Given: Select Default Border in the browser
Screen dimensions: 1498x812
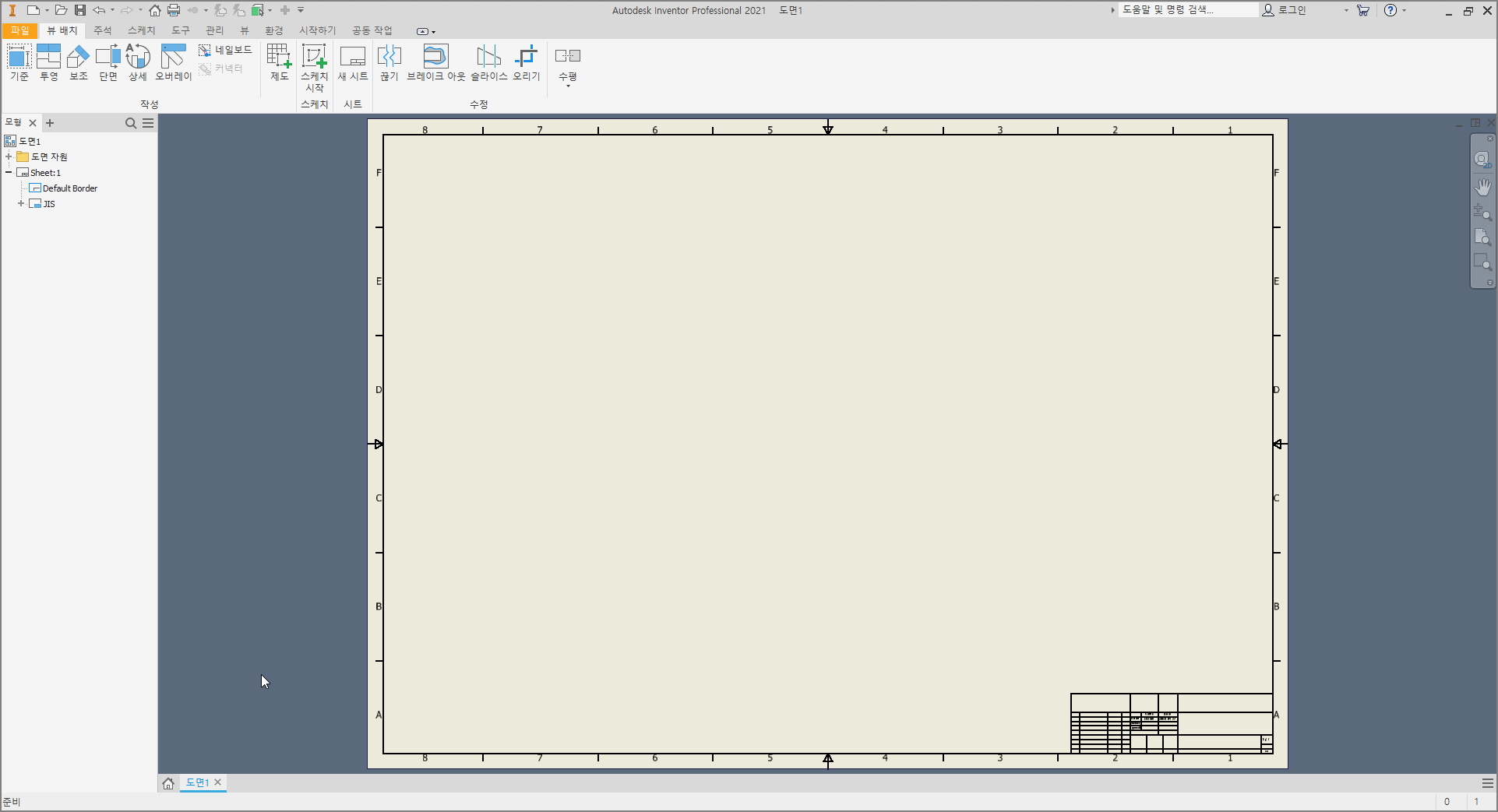Looking at the screenshot, I should pyautogui.click(x=63, y=188).
